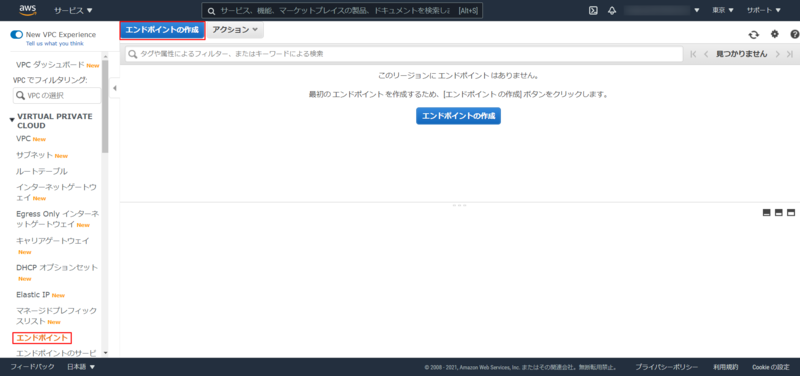This screenshot has height=376, width=800.
Task: Open the 東京 region selector
Action: pos(723,10)
